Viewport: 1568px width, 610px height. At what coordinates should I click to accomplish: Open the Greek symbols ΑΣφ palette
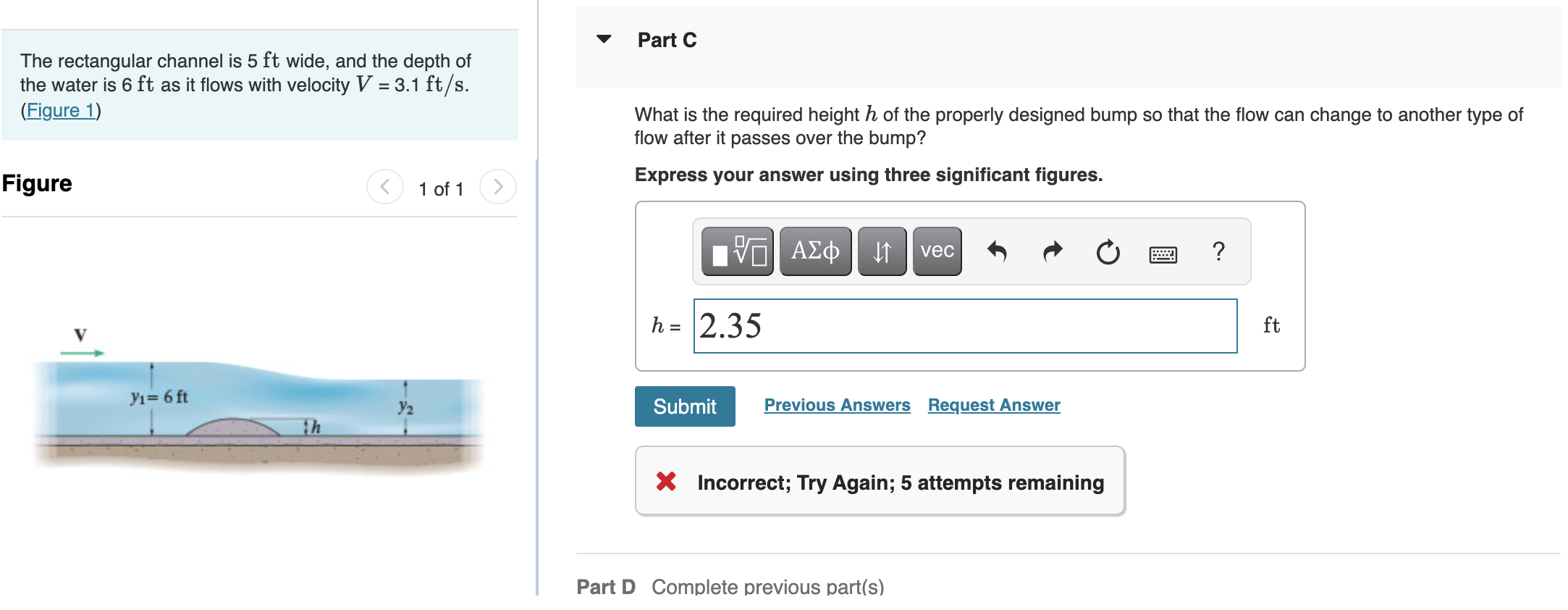(815, 251)
